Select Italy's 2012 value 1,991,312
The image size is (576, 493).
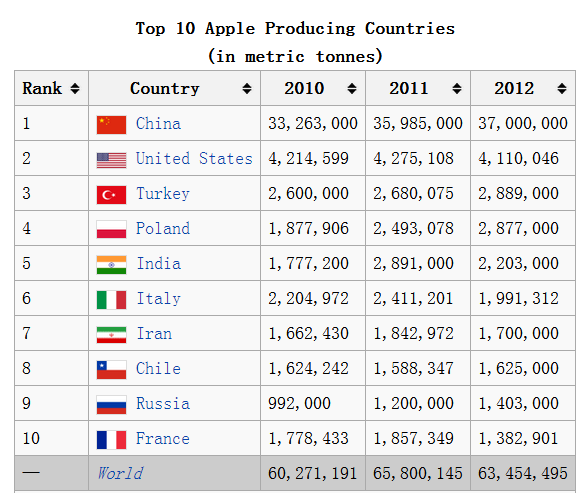coord(518,299)
